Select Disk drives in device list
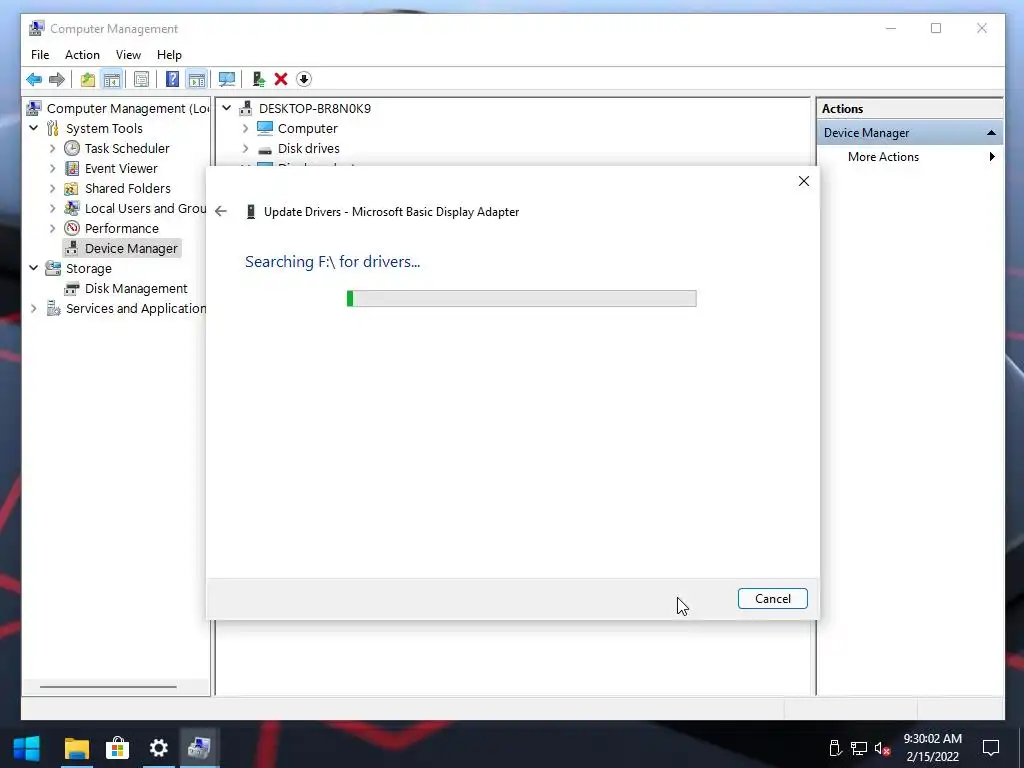This screenshot has width=1024, height=768. 308,148
